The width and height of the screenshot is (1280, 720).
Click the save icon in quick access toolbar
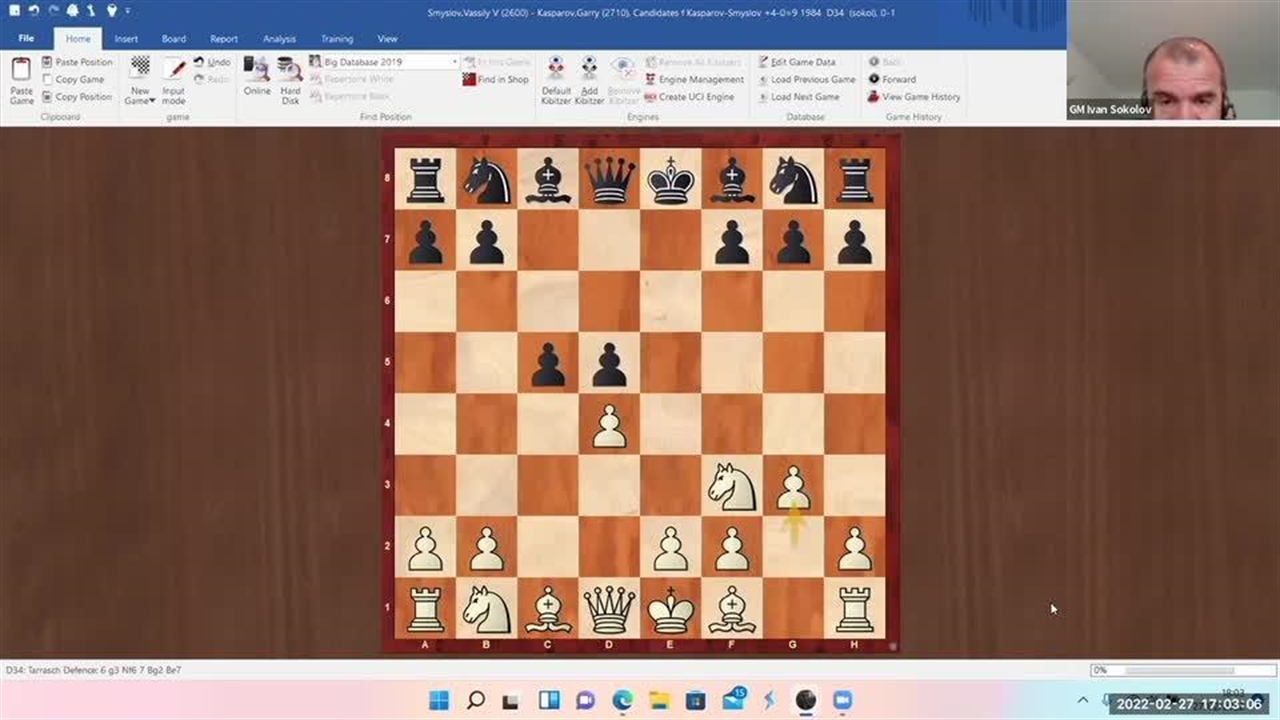tap(14, 11)
